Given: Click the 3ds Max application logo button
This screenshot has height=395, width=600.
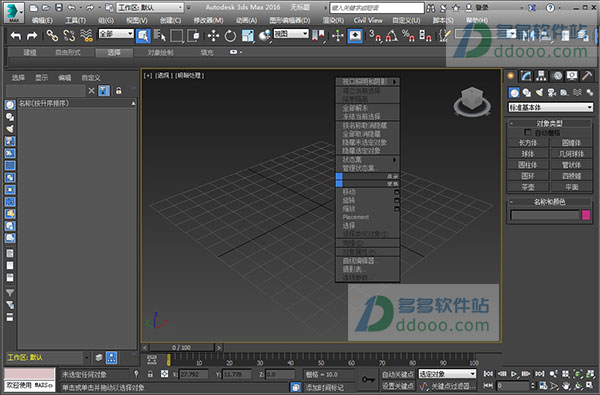Looking at the screenshot, I should (x=14, y=12).
